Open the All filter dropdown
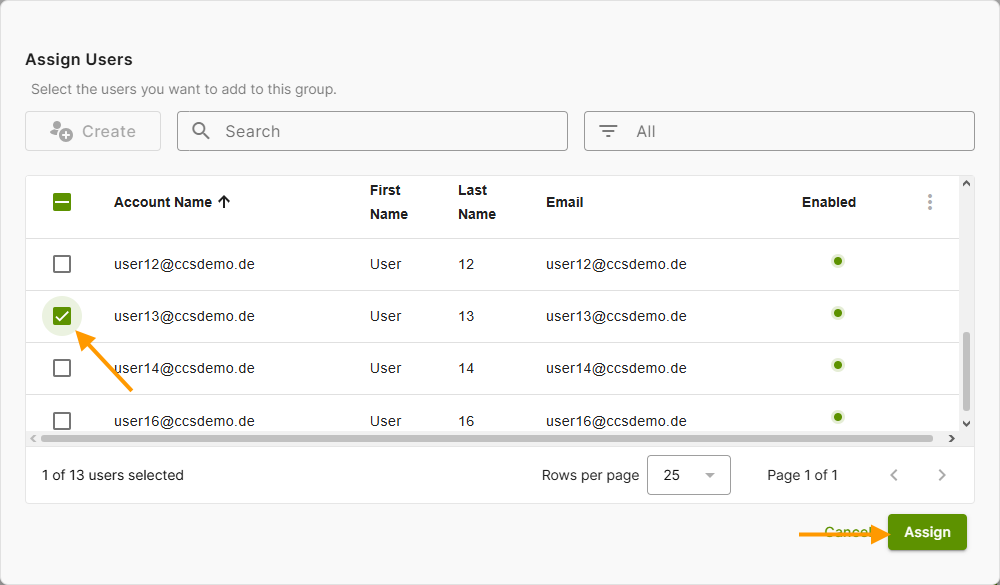Image resolution: width=1000 pixels, height=585 pixels. point(779,131)
